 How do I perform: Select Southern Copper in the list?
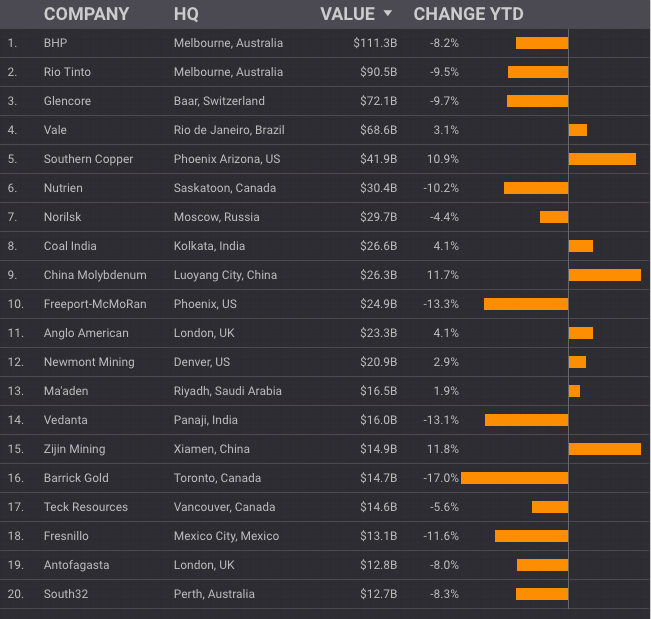pos(88,159)
